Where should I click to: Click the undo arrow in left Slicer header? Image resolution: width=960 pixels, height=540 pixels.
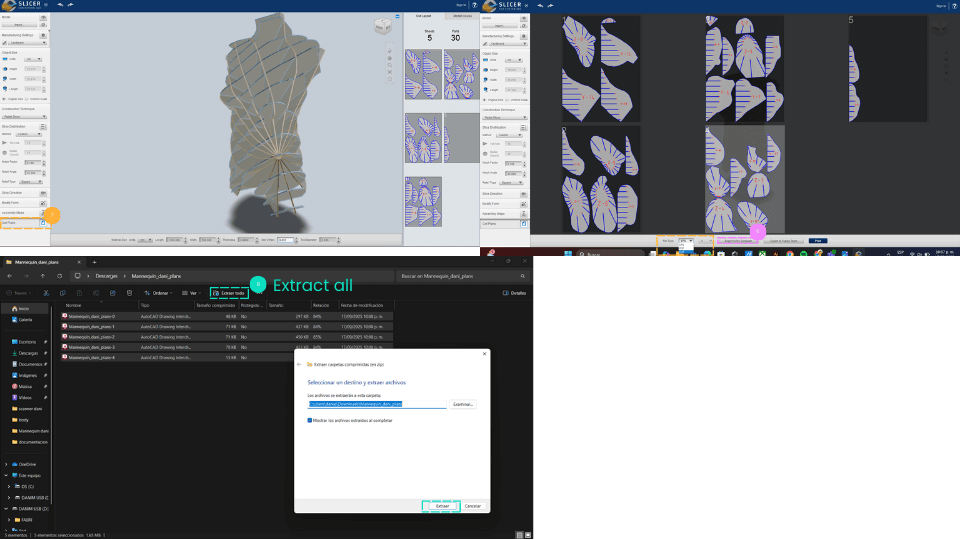coord(59,5)
